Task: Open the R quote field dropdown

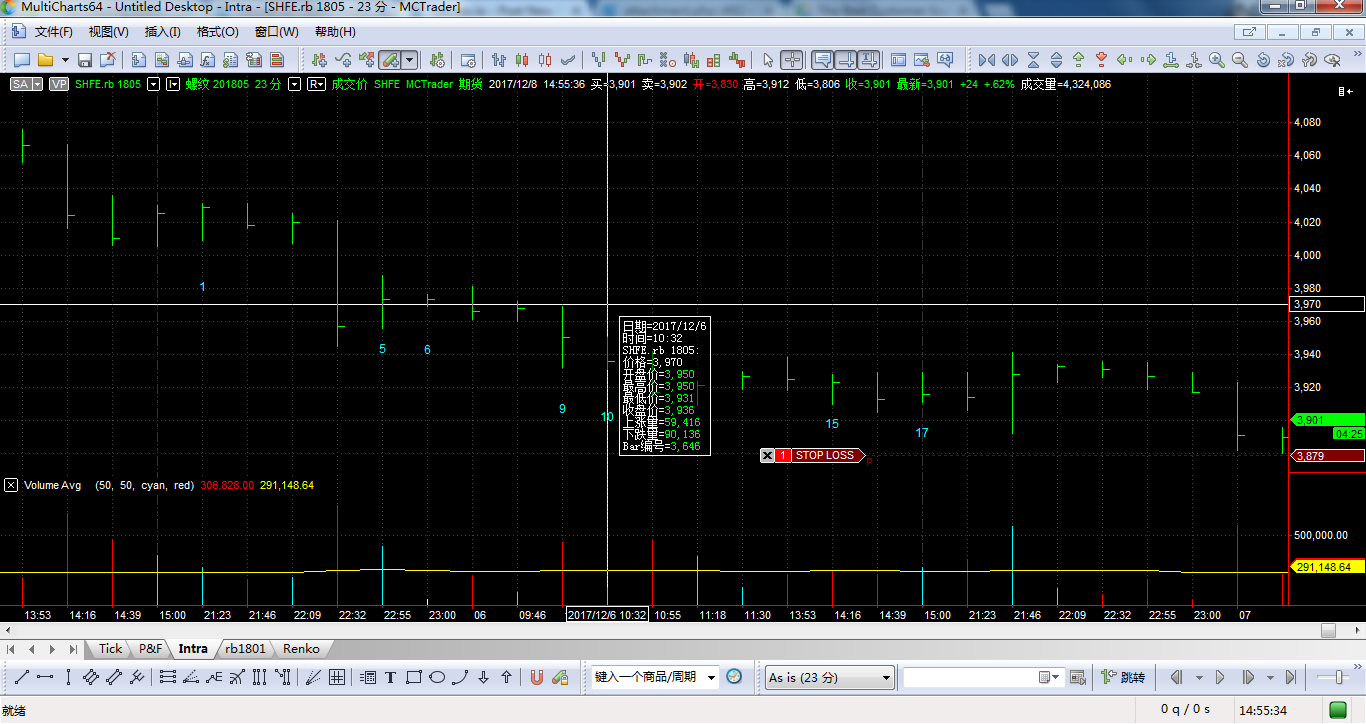Action: tap(317, 84)
